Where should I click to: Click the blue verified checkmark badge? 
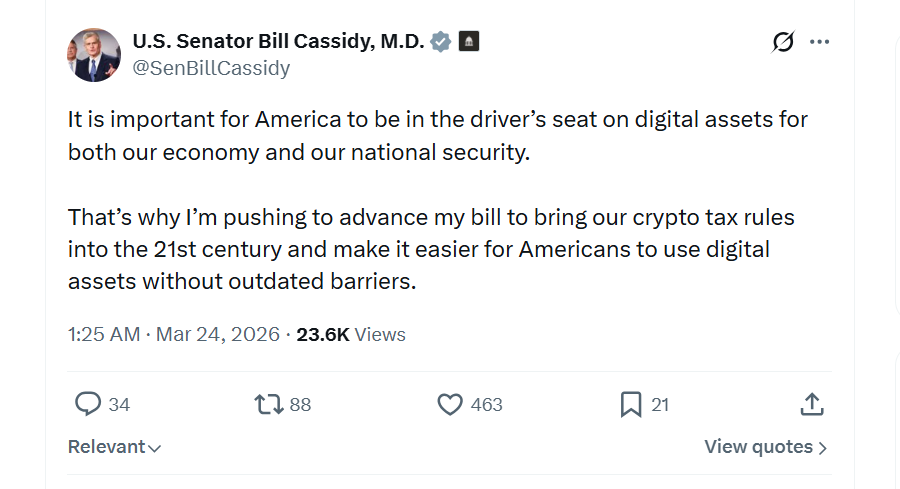pos(441,41)
